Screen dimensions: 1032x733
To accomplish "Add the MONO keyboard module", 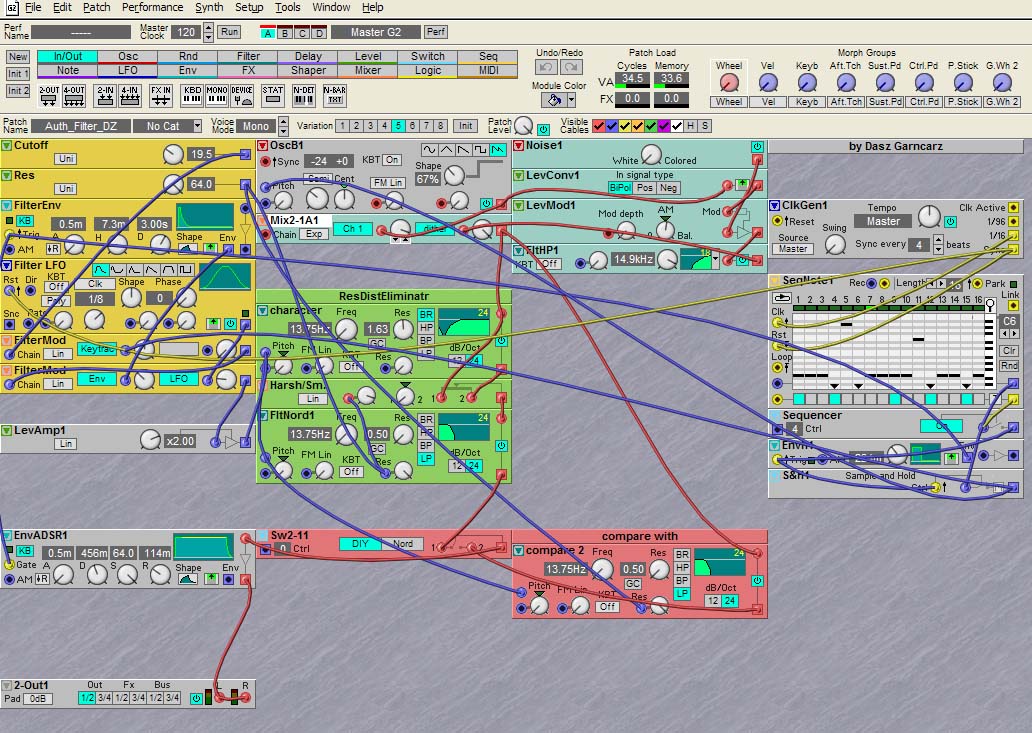I will click(x=217, y=95).
